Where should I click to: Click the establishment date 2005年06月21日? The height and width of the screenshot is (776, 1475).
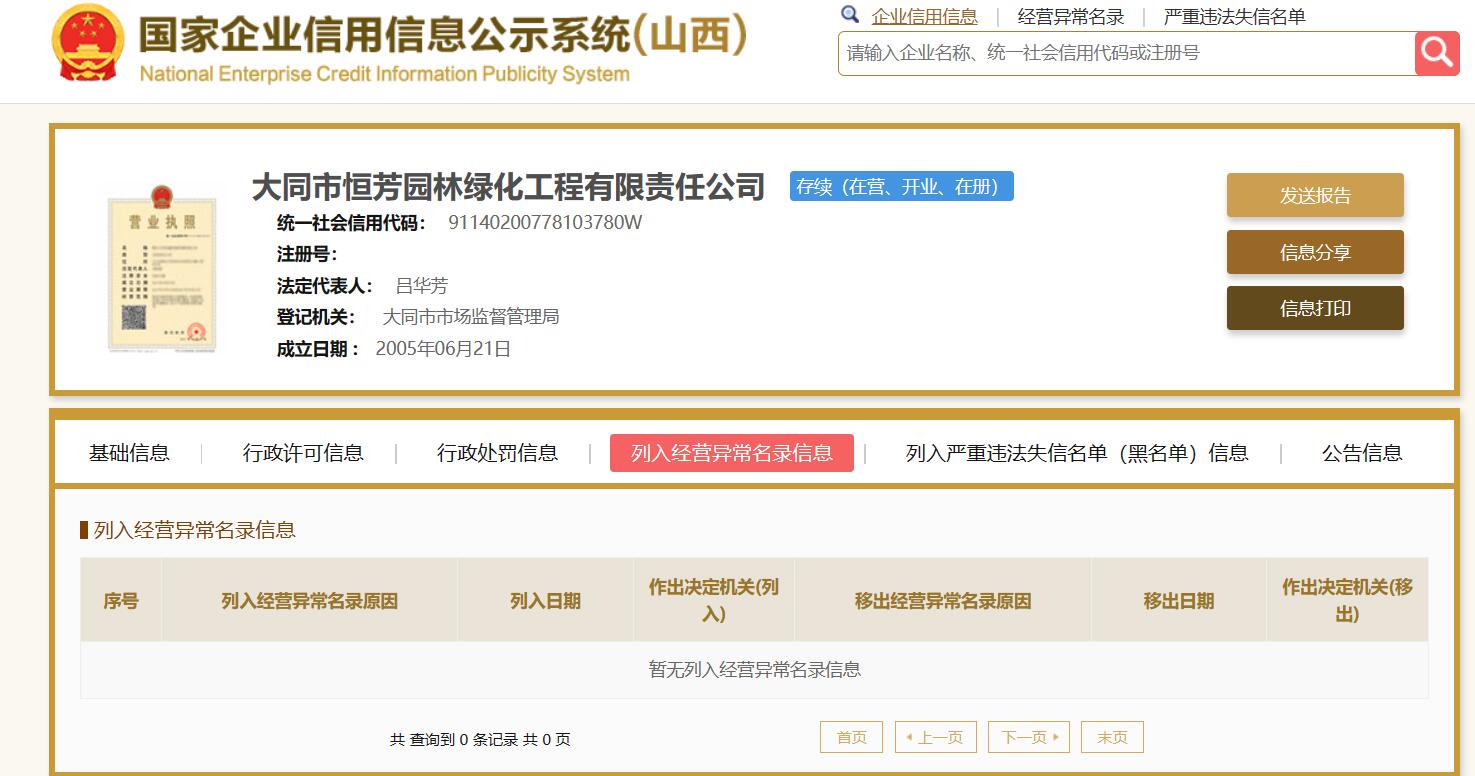tap(443, 349)
